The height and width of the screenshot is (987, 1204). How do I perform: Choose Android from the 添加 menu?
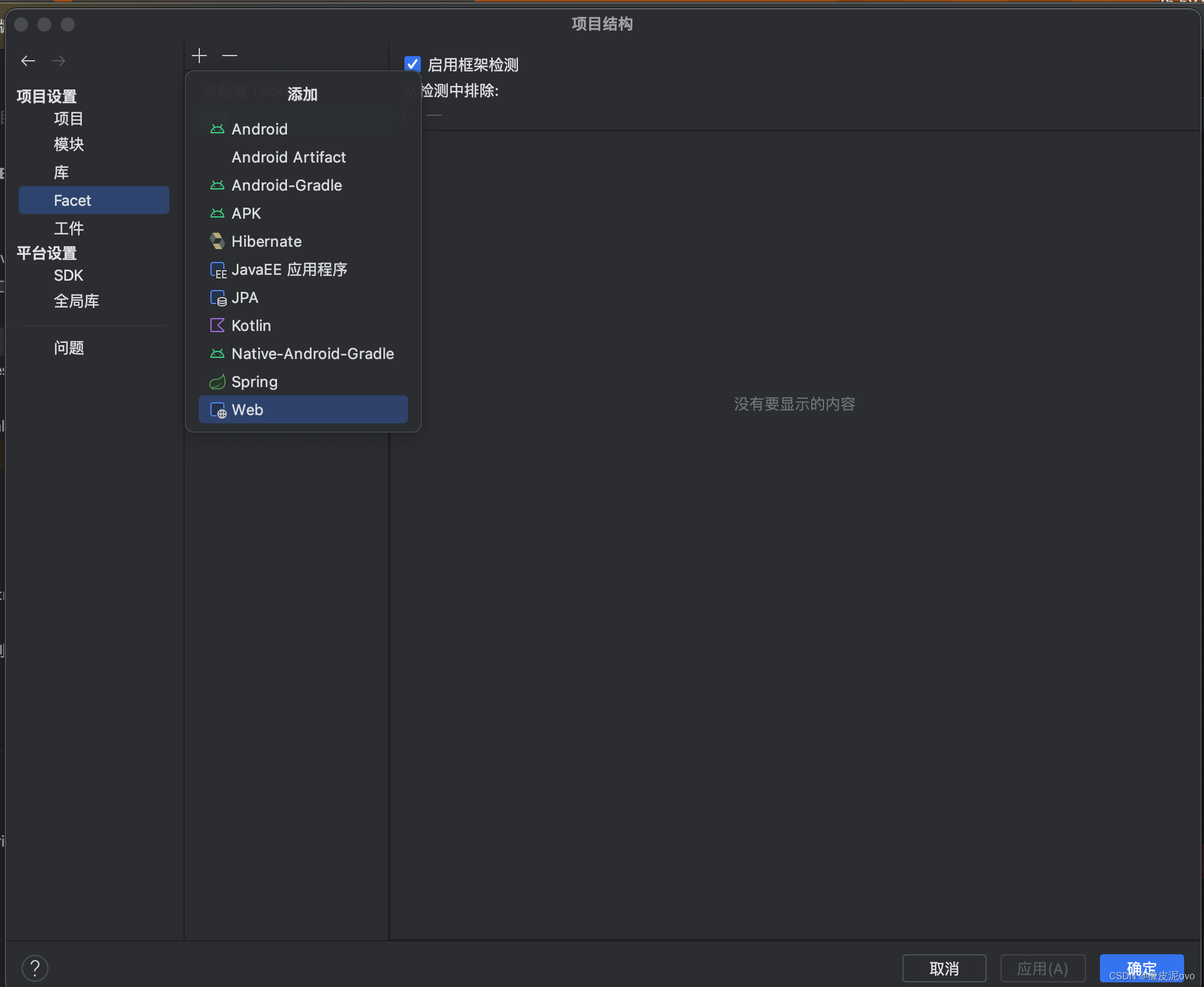coord(303,129)
